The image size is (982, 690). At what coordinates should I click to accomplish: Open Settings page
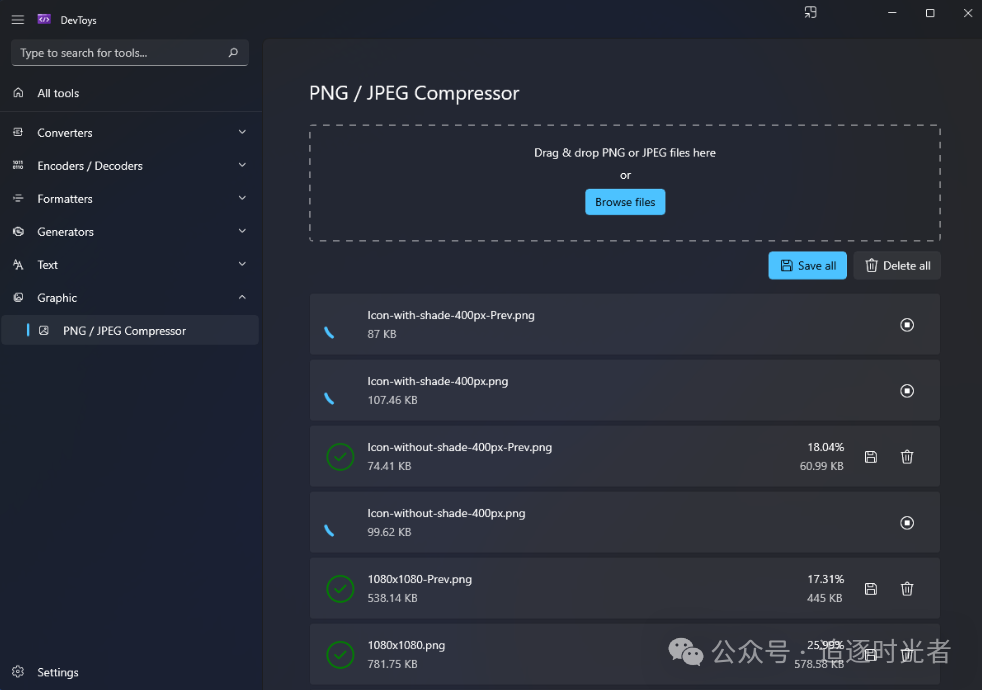(x=130, y=672)
